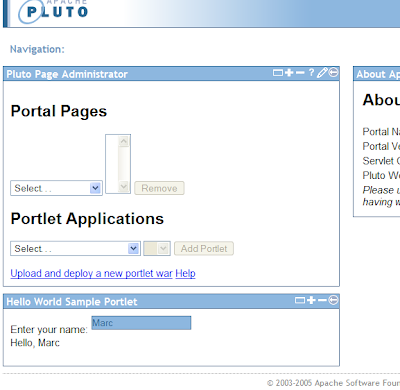400x390 pixels.
Task: Click the Hello World Sample Portlet title
Action: pos(72,302)
